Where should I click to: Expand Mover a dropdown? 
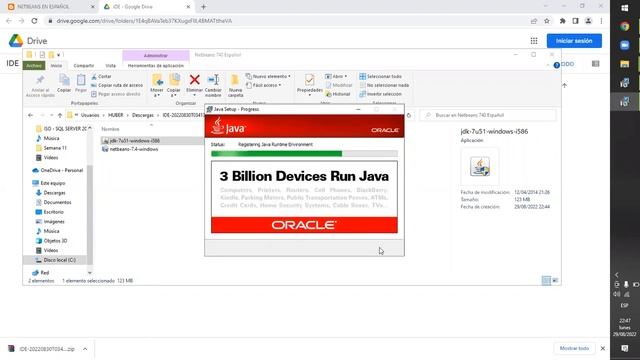157,93
